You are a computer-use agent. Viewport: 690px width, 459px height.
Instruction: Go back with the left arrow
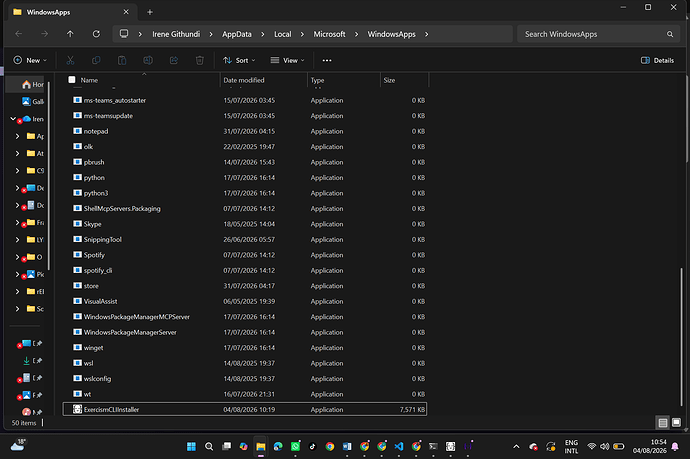(18, 34)
